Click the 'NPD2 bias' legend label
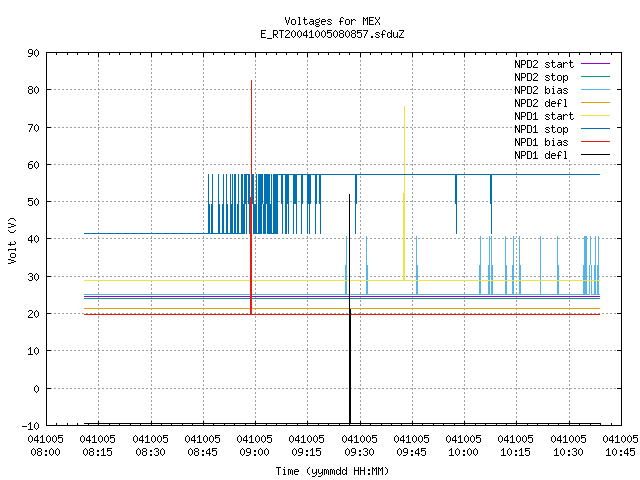The image size is (640, 480). point(541,90)
